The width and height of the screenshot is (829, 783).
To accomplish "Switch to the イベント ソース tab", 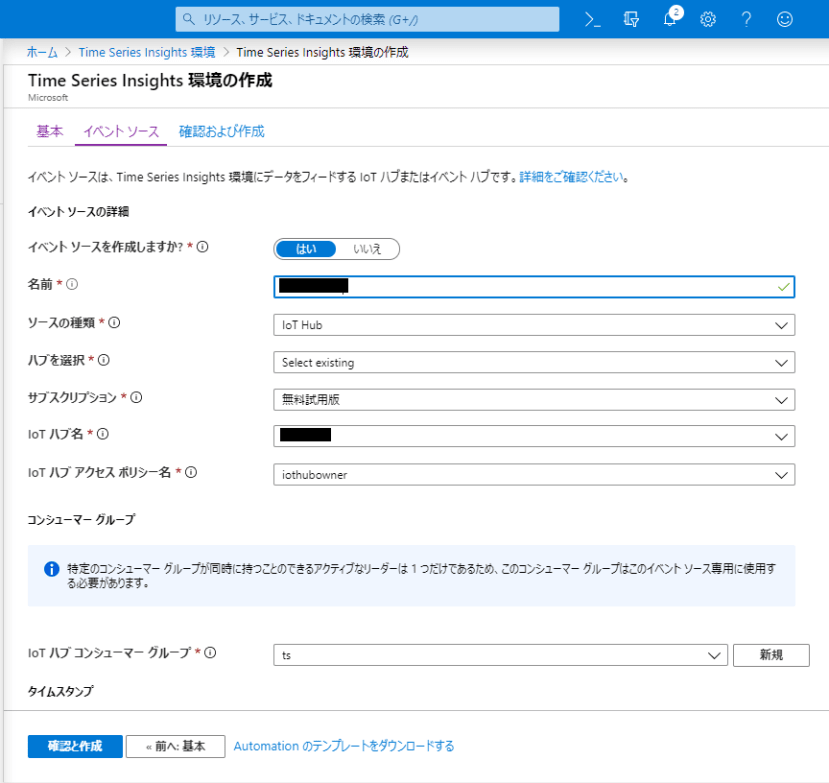I will click(121, 131).
